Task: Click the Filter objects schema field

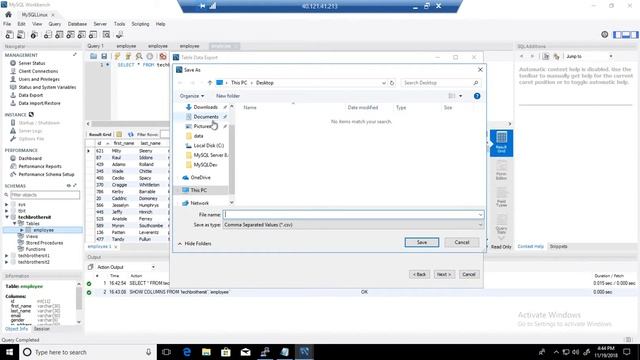Action: pos(45,195)
